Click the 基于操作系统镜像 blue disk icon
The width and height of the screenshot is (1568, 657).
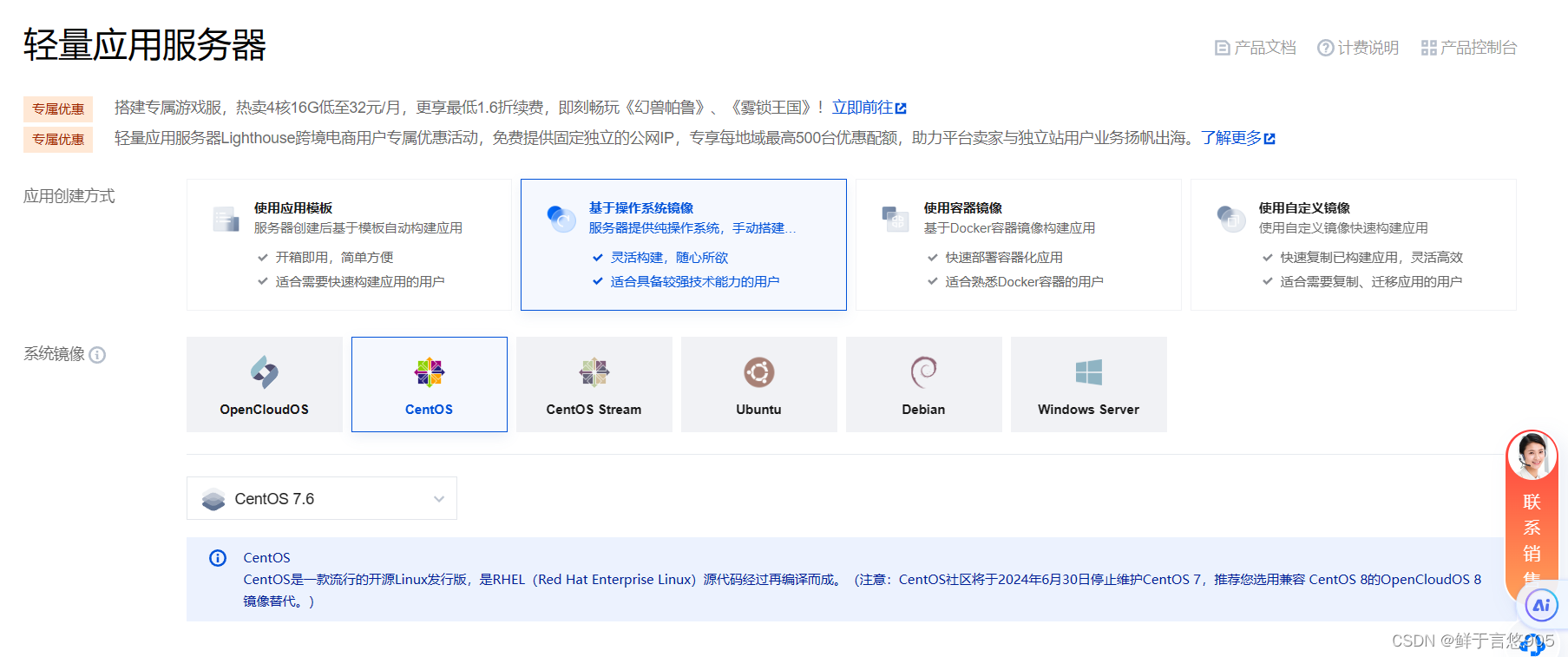click(x=561, y=219)
